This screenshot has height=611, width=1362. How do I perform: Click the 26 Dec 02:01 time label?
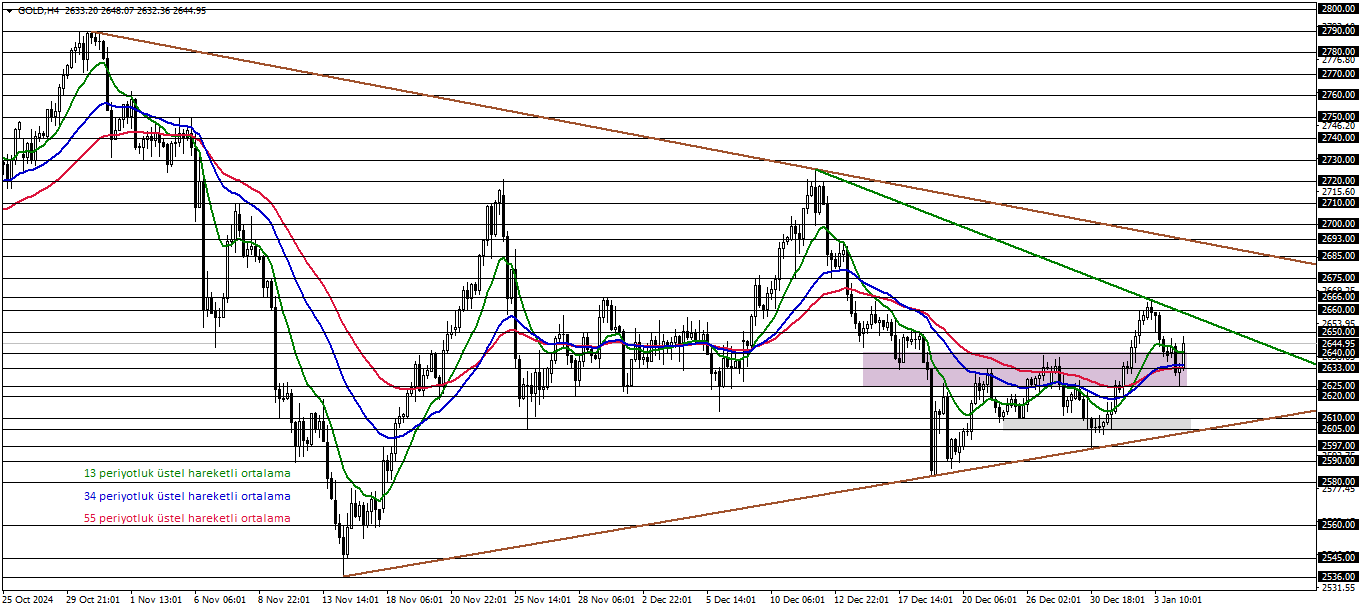coord(1053,600)
